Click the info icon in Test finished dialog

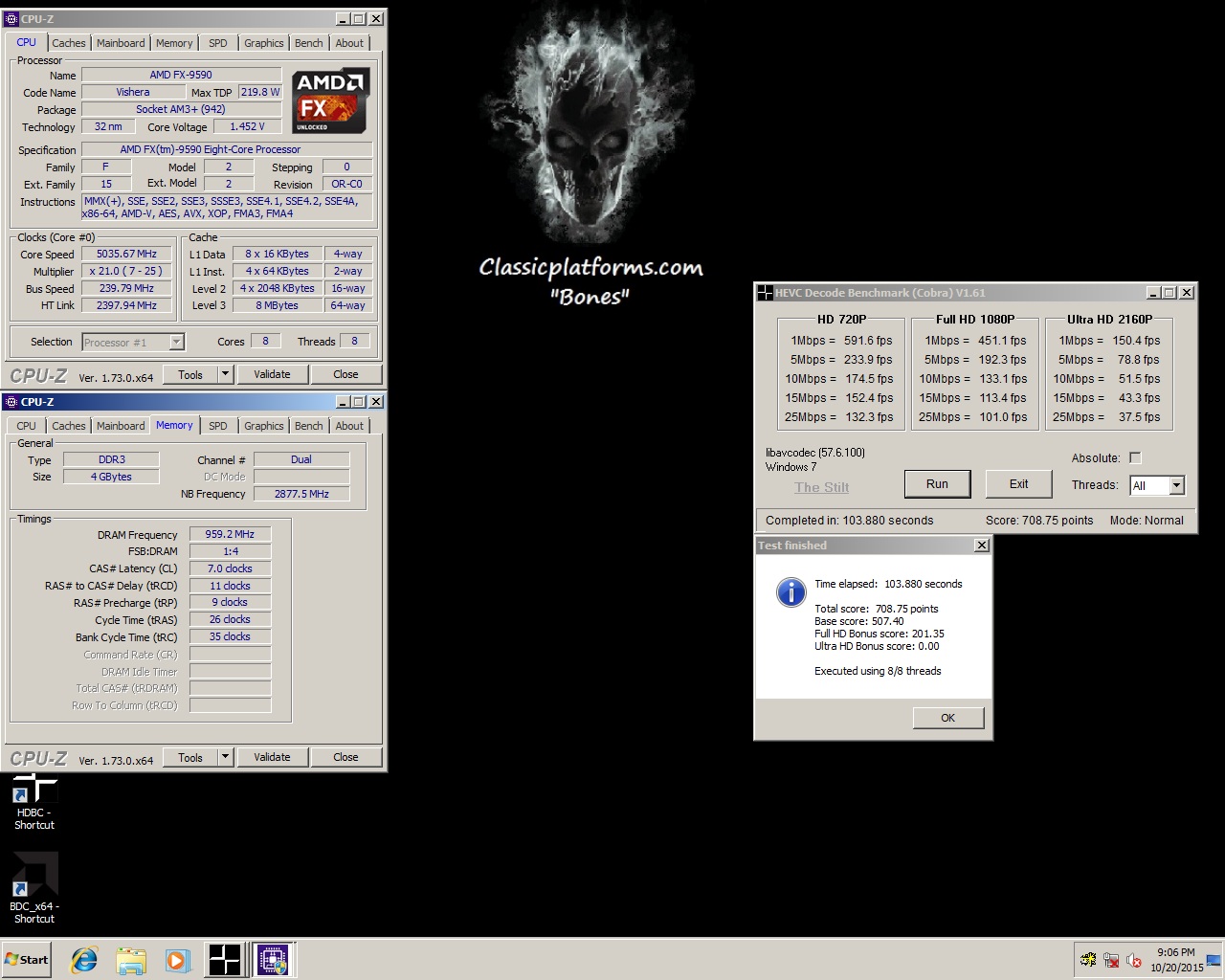click(791, 591)
